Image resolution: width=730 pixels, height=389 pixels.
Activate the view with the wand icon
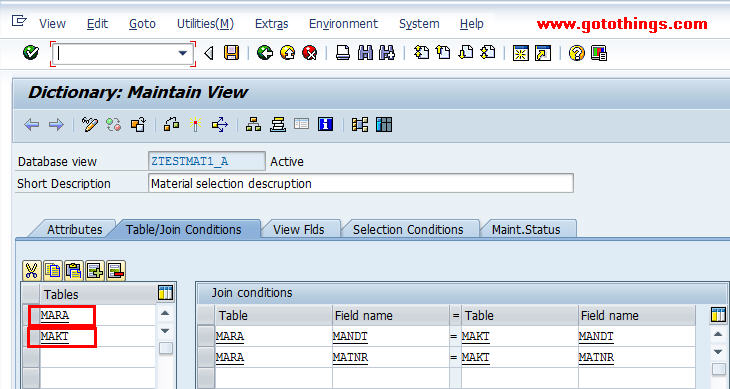[196, 125]
